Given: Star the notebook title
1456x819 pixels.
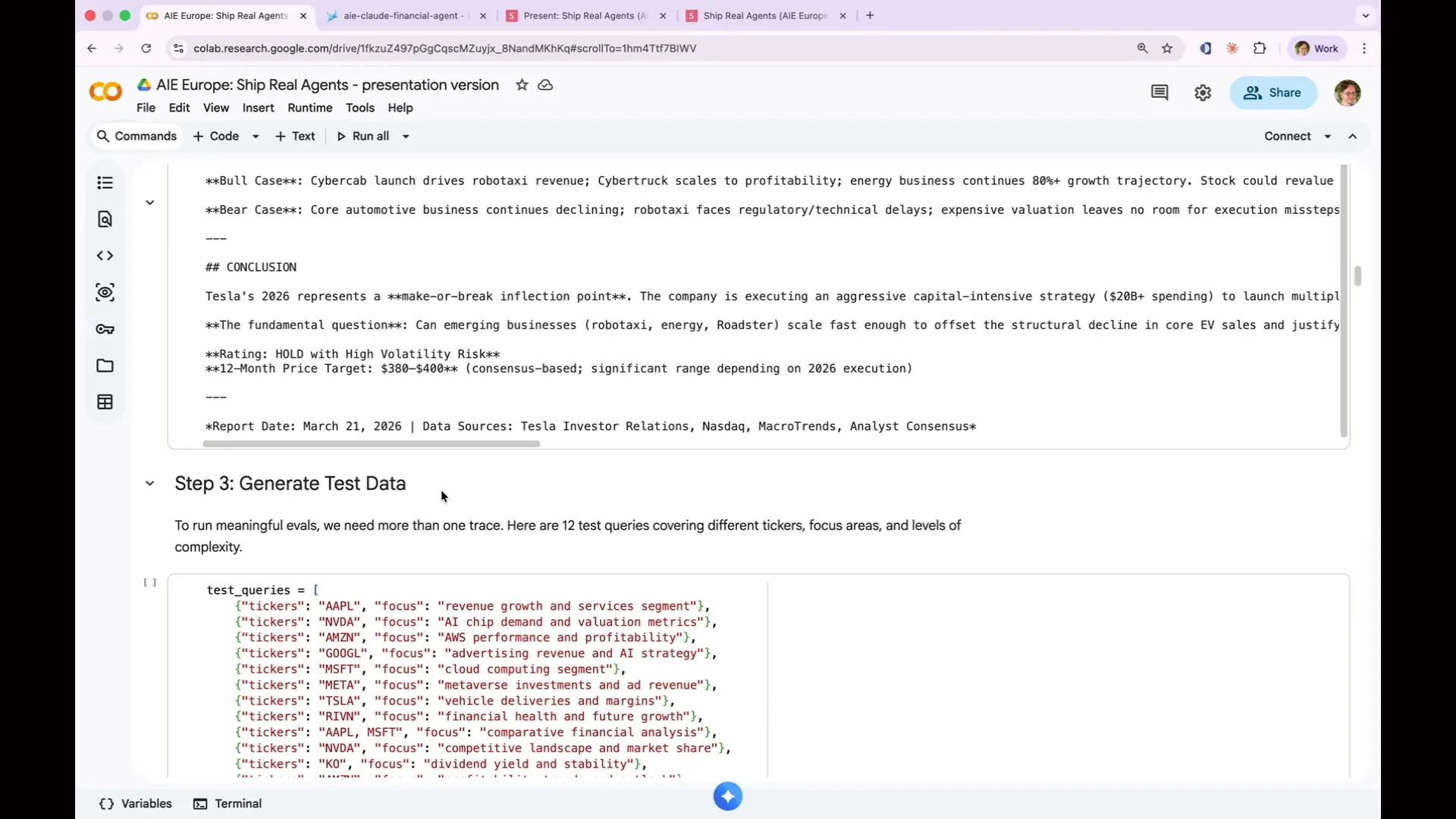Looking at the screenshot, I should [522, 85].
